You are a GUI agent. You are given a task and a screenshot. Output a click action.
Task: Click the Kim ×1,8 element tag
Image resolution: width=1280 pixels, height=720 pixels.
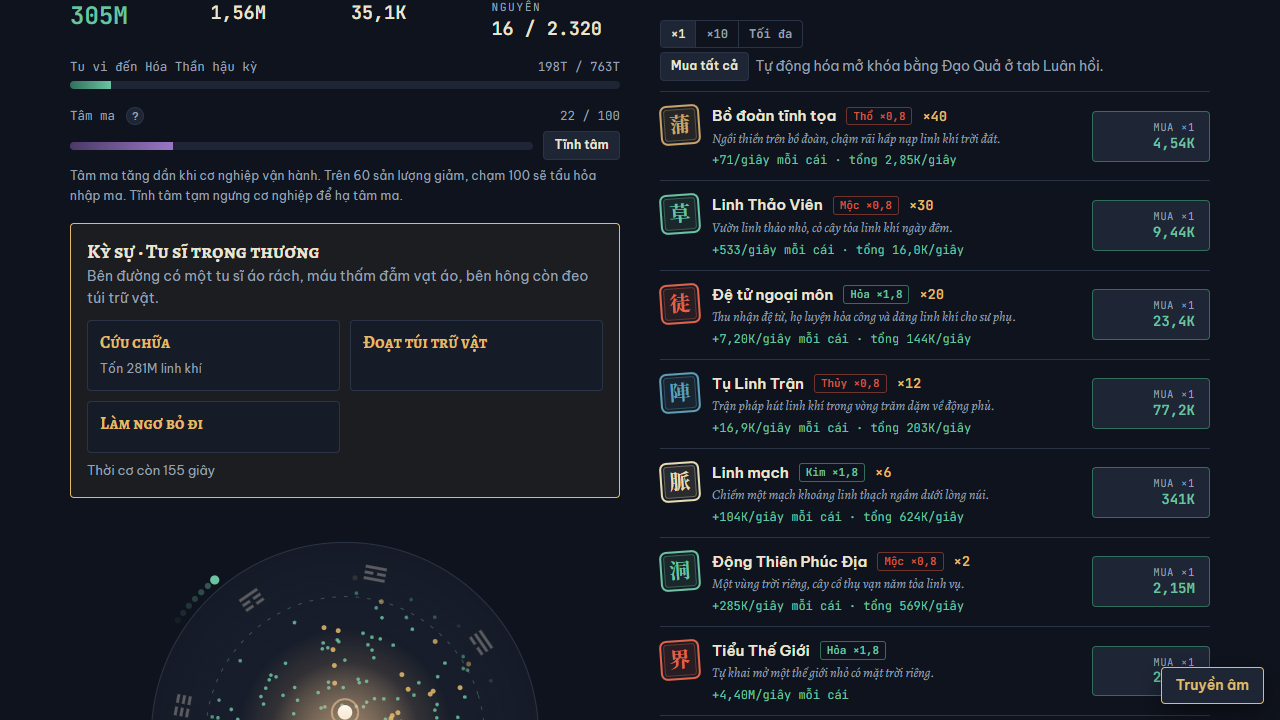[831, 472]
